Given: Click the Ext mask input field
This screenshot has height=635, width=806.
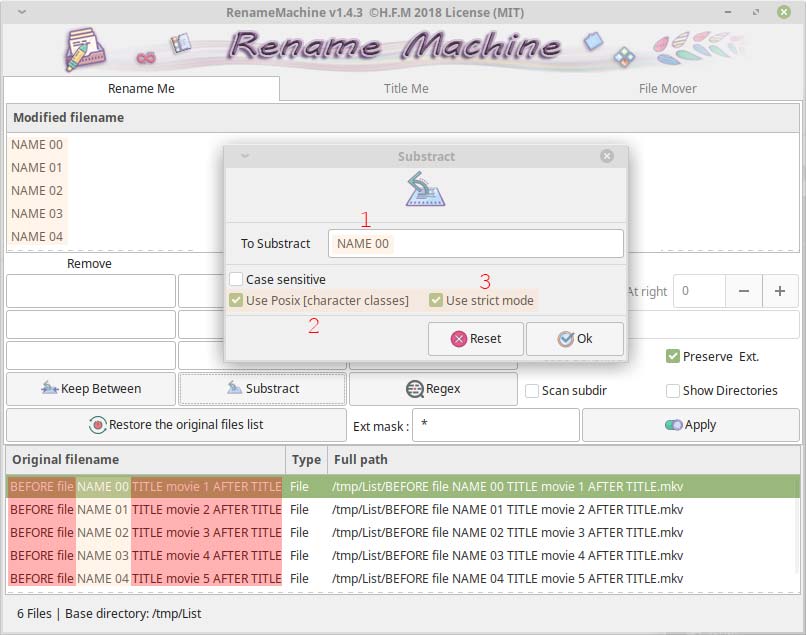Looking at the screenshot, I should 496,425.
